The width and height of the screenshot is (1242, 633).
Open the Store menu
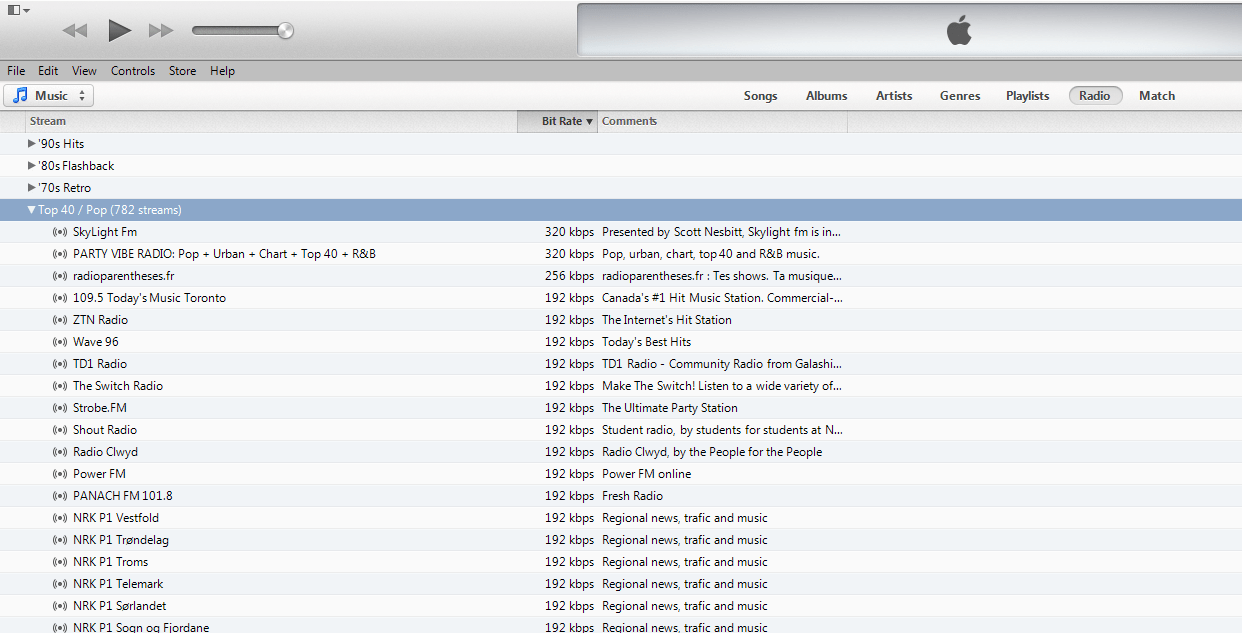click(x=182, y=71)
